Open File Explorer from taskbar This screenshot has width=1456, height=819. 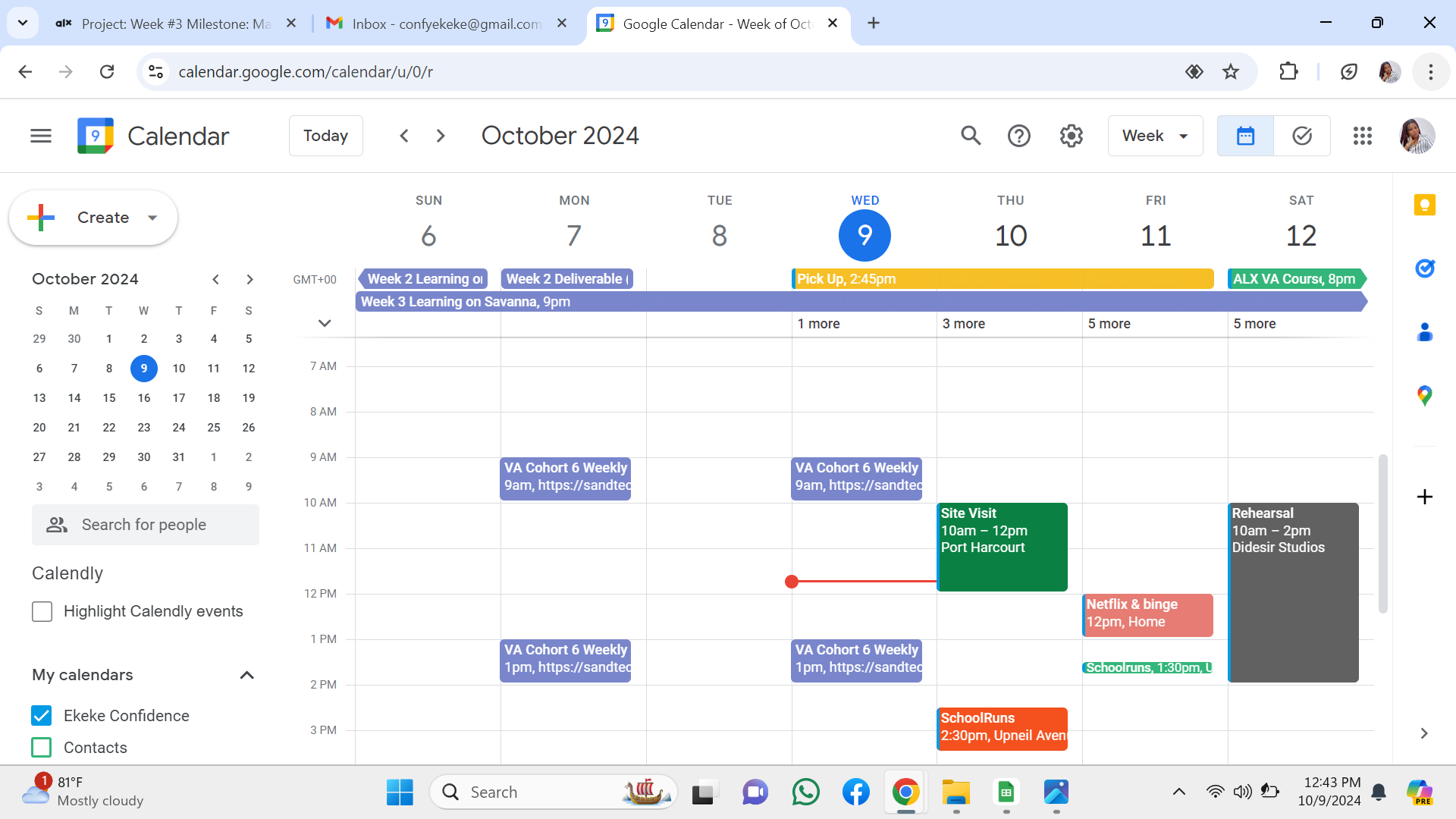(955, 792)
